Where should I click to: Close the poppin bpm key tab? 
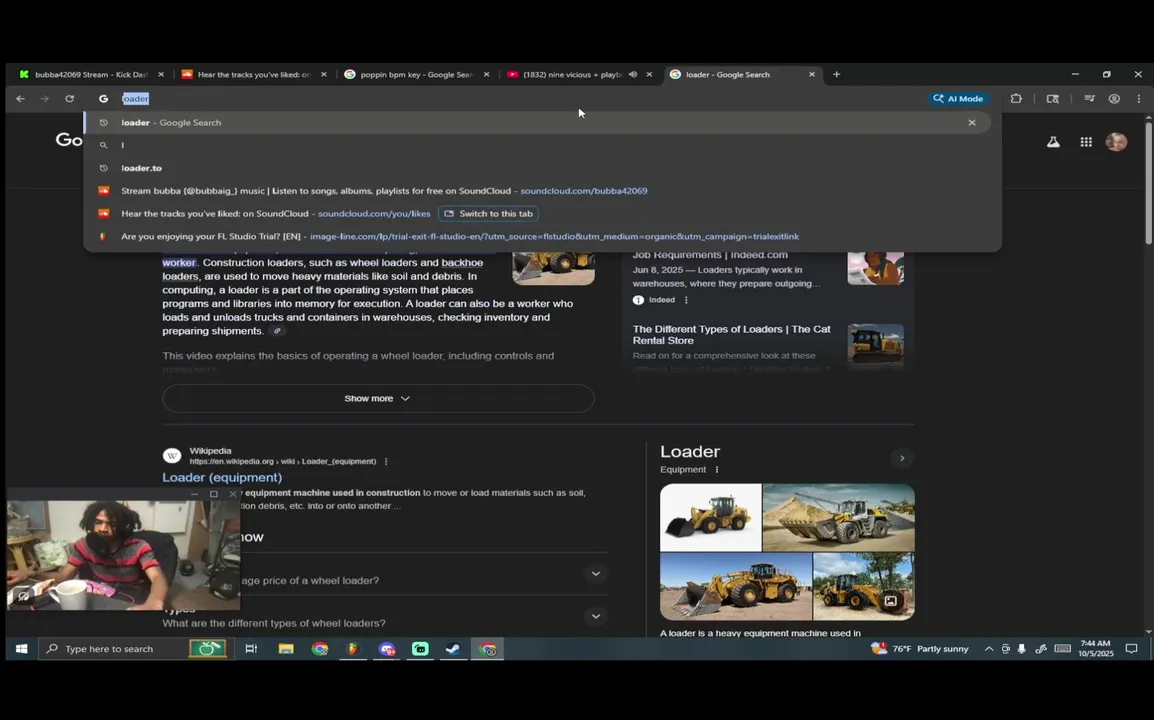coord(486,74)
